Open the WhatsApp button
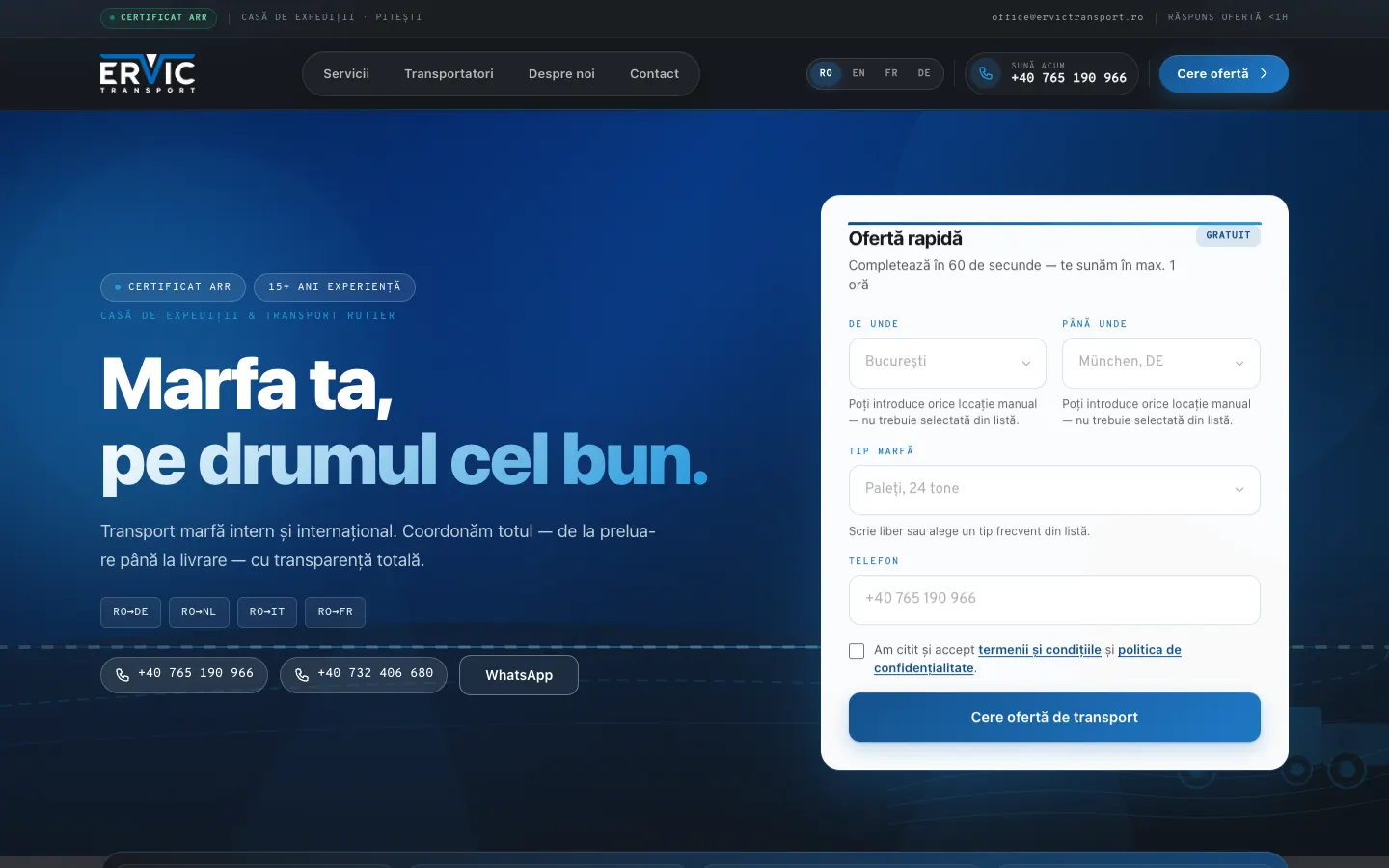 coord(519,675)
